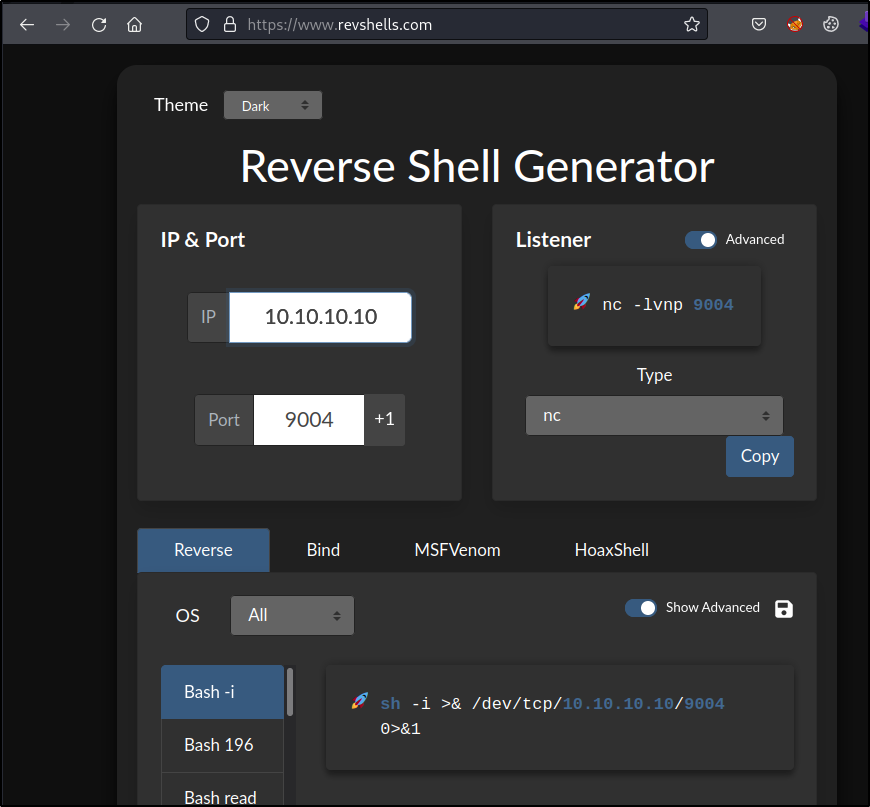Switch to the Bind tab
This screenshot has height=807, width=870.
tap(323, 550)
